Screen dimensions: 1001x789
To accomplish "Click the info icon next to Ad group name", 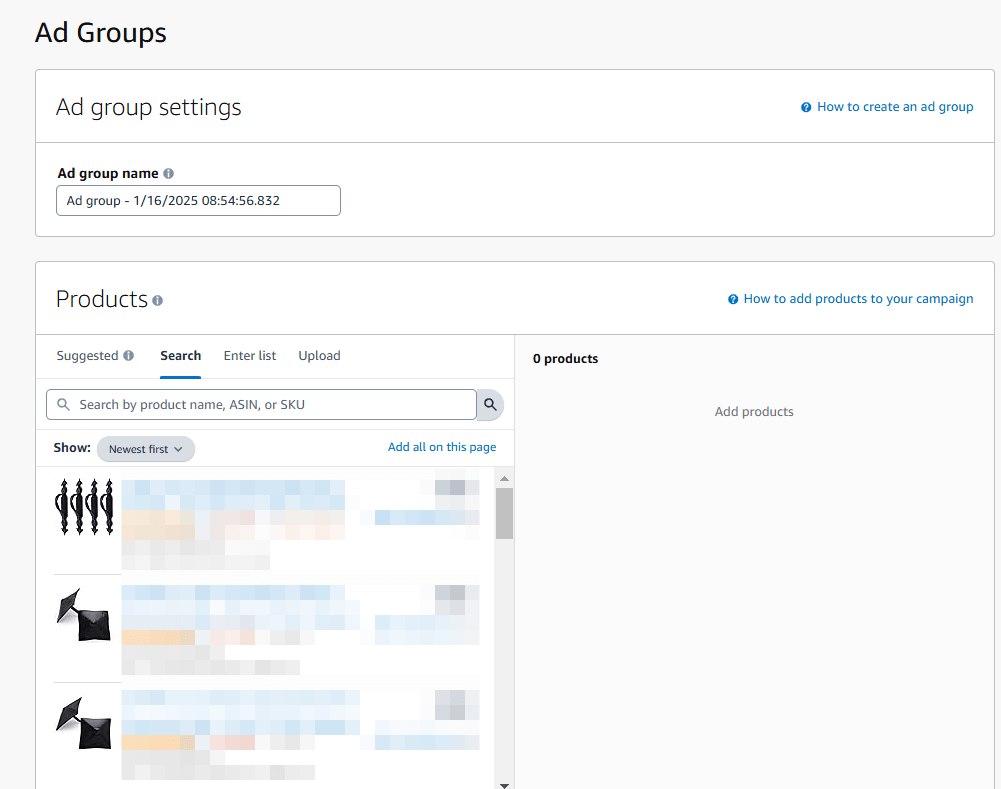I will click(x=168, y=174).
